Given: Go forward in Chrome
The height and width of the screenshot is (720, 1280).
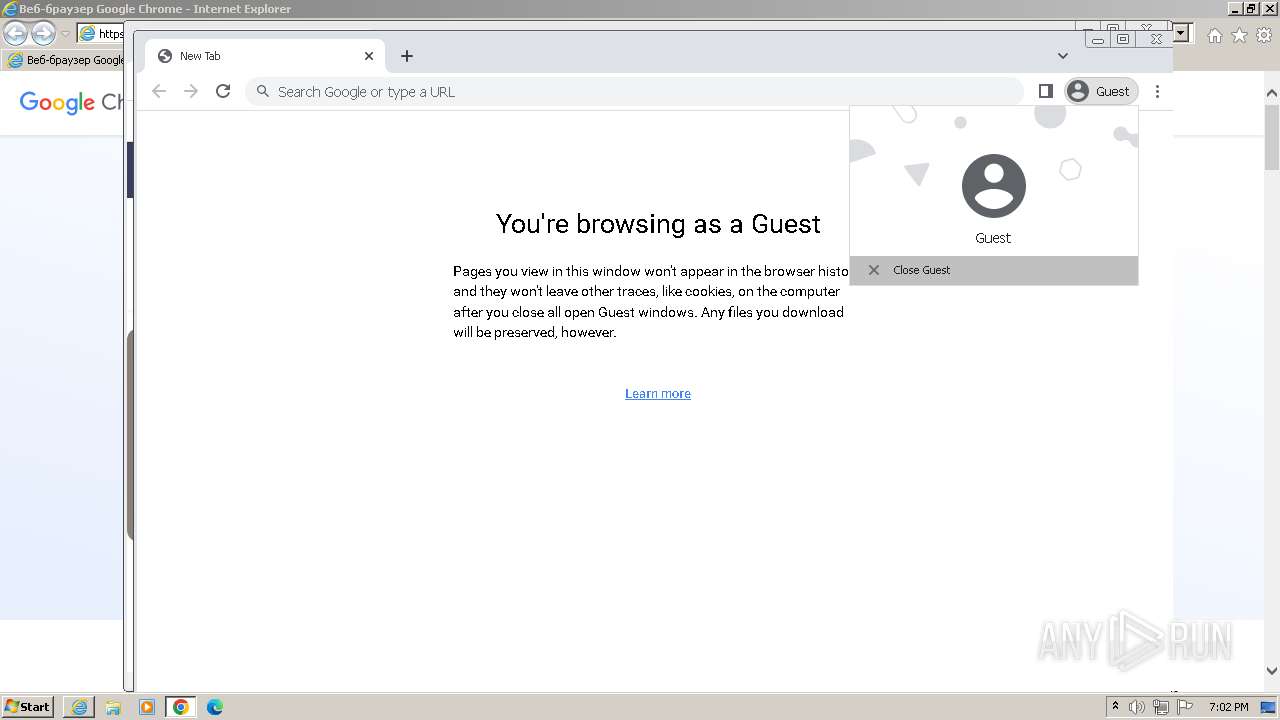Looking at the screenshot, I should tap(191, 91).
